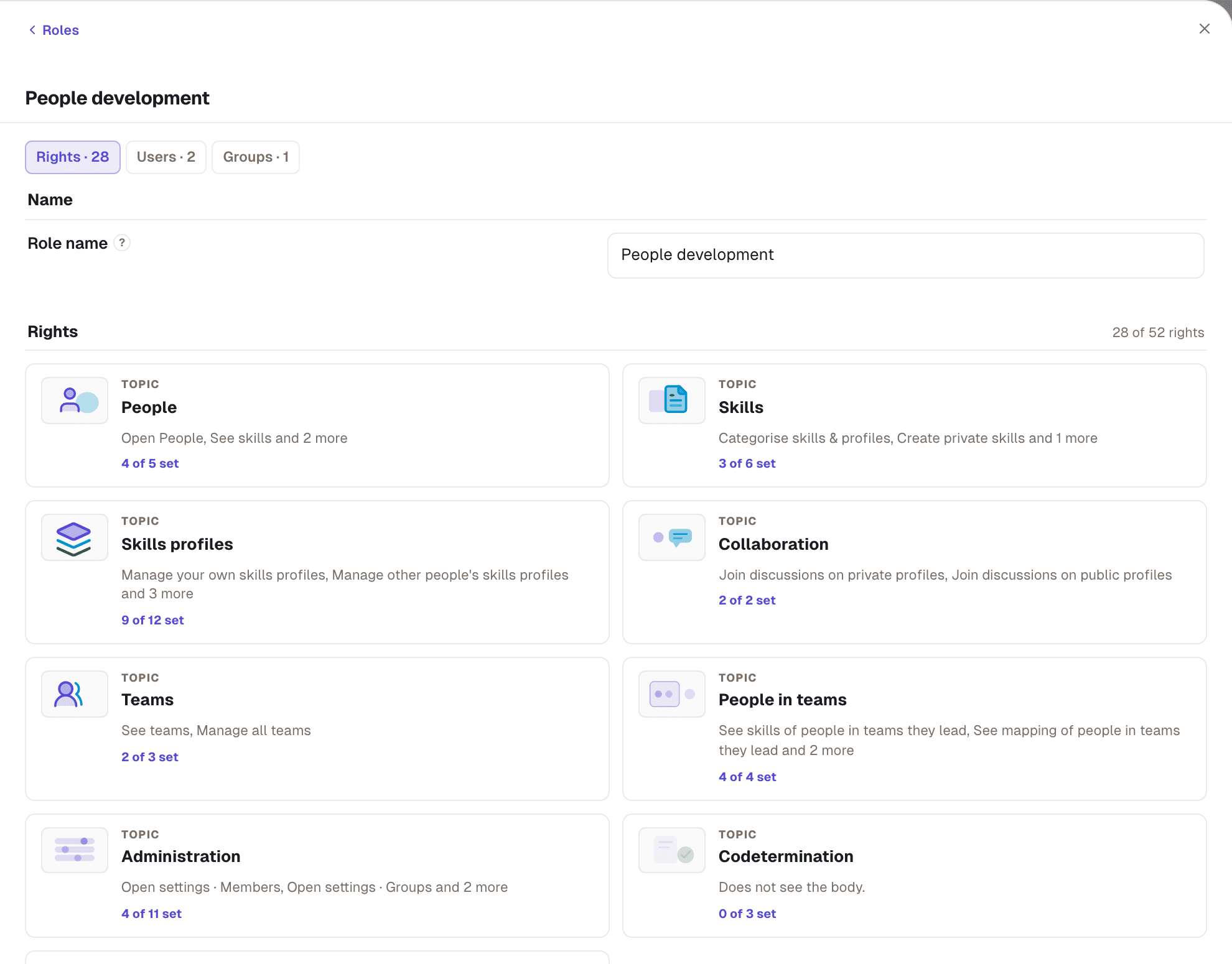Click 'Categorise skills & profiles' description
1232x964 pixels.
(x=908, y=438)
